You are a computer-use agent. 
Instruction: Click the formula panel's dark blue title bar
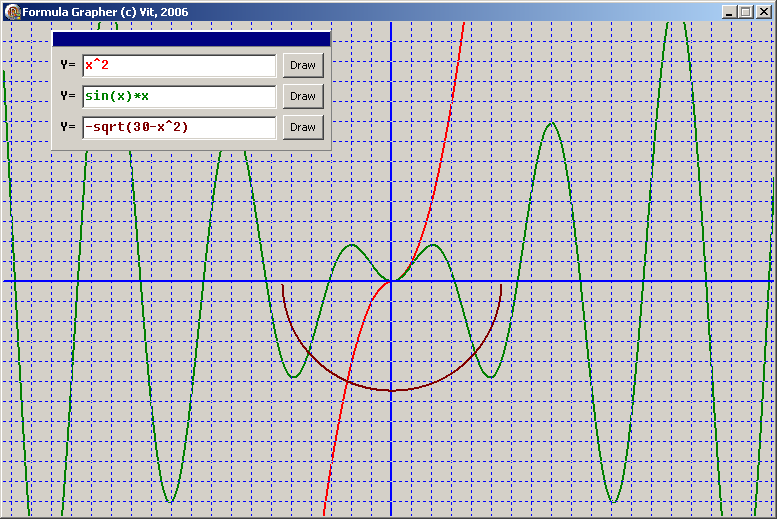pyautogui.click(x=190, y=39)
